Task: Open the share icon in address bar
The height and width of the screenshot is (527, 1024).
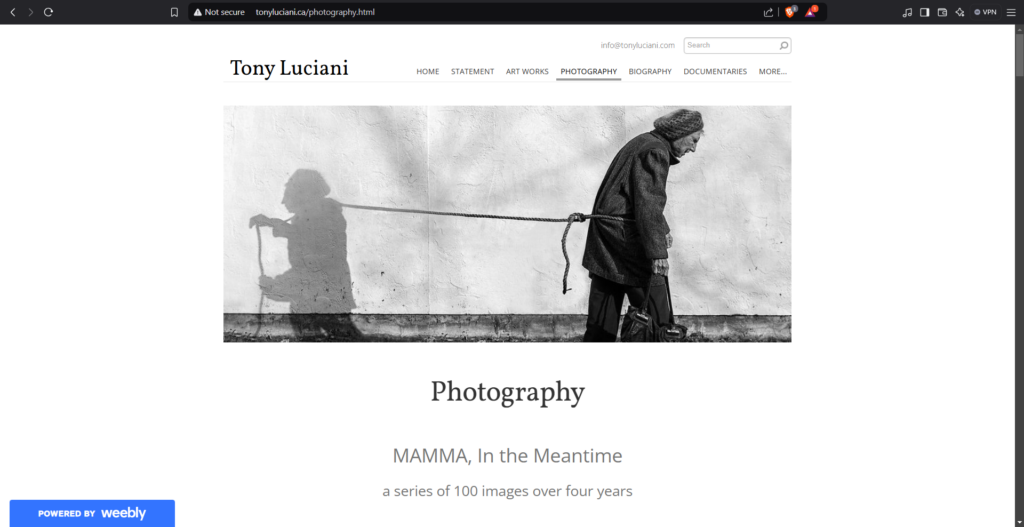Action: click(768, 12)
